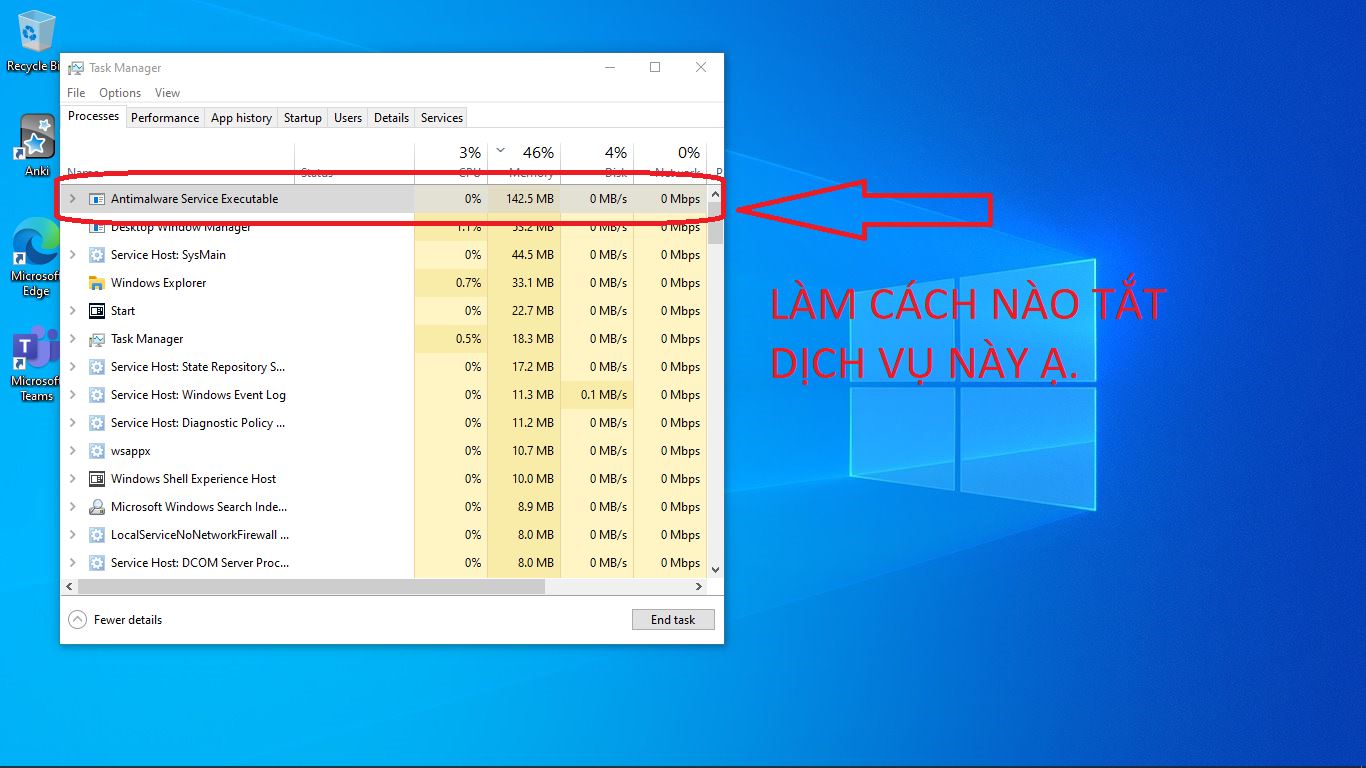Click the Desktop Window Manager process icon

pyautogui.click(x=96, y=225)
